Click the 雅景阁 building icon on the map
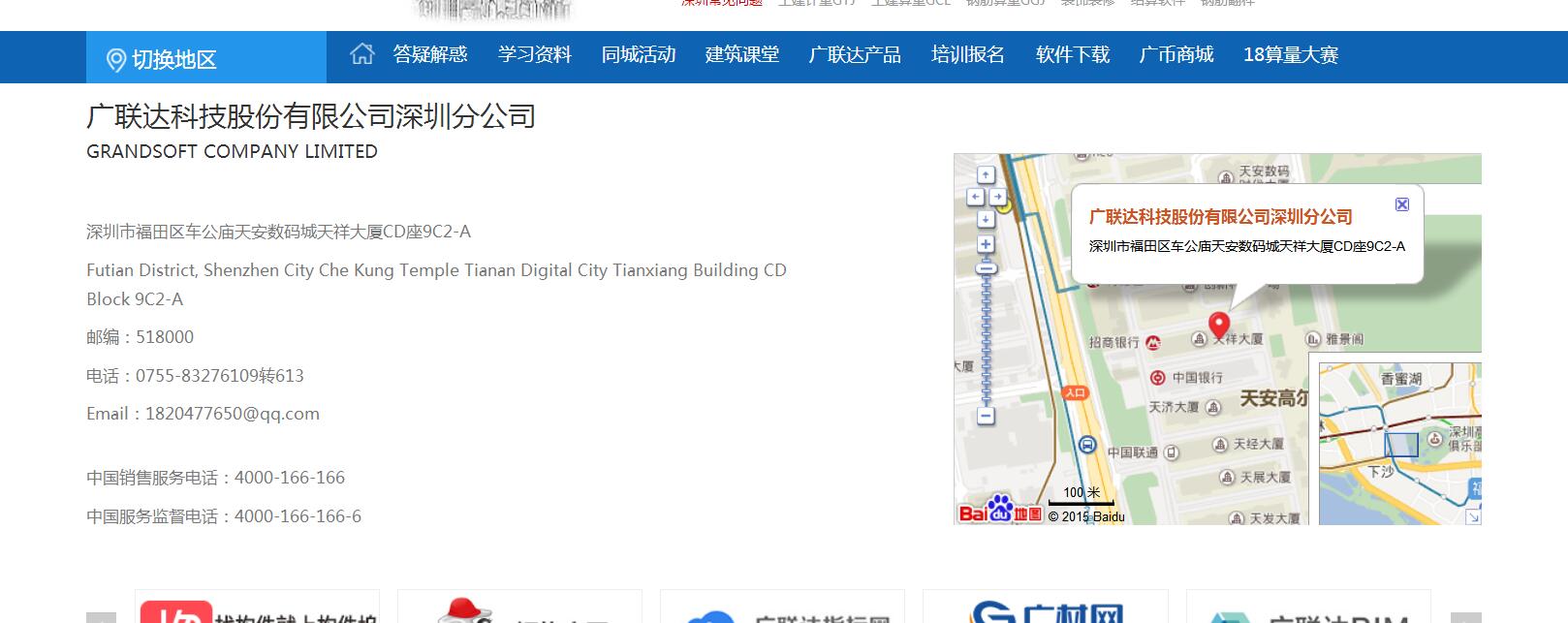This screenshot has width=1568, height=623. [x=1313, y=339]
